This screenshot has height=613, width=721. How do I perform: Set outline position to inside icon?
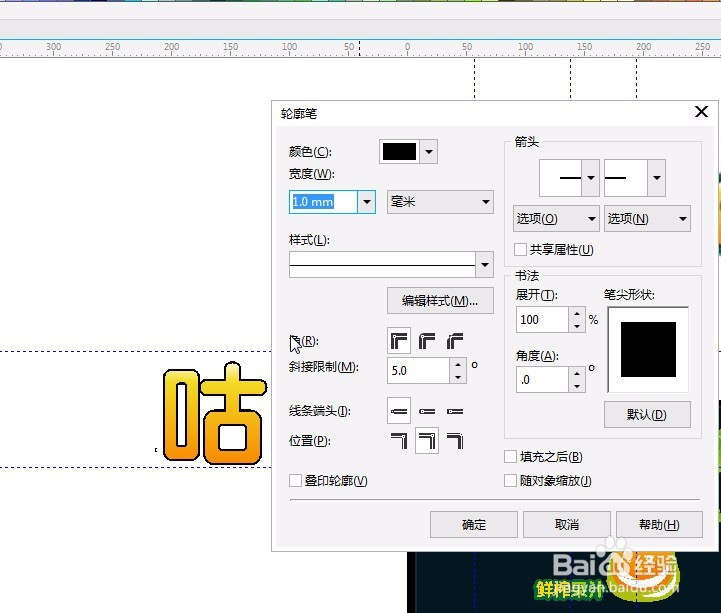click(455, 441)
